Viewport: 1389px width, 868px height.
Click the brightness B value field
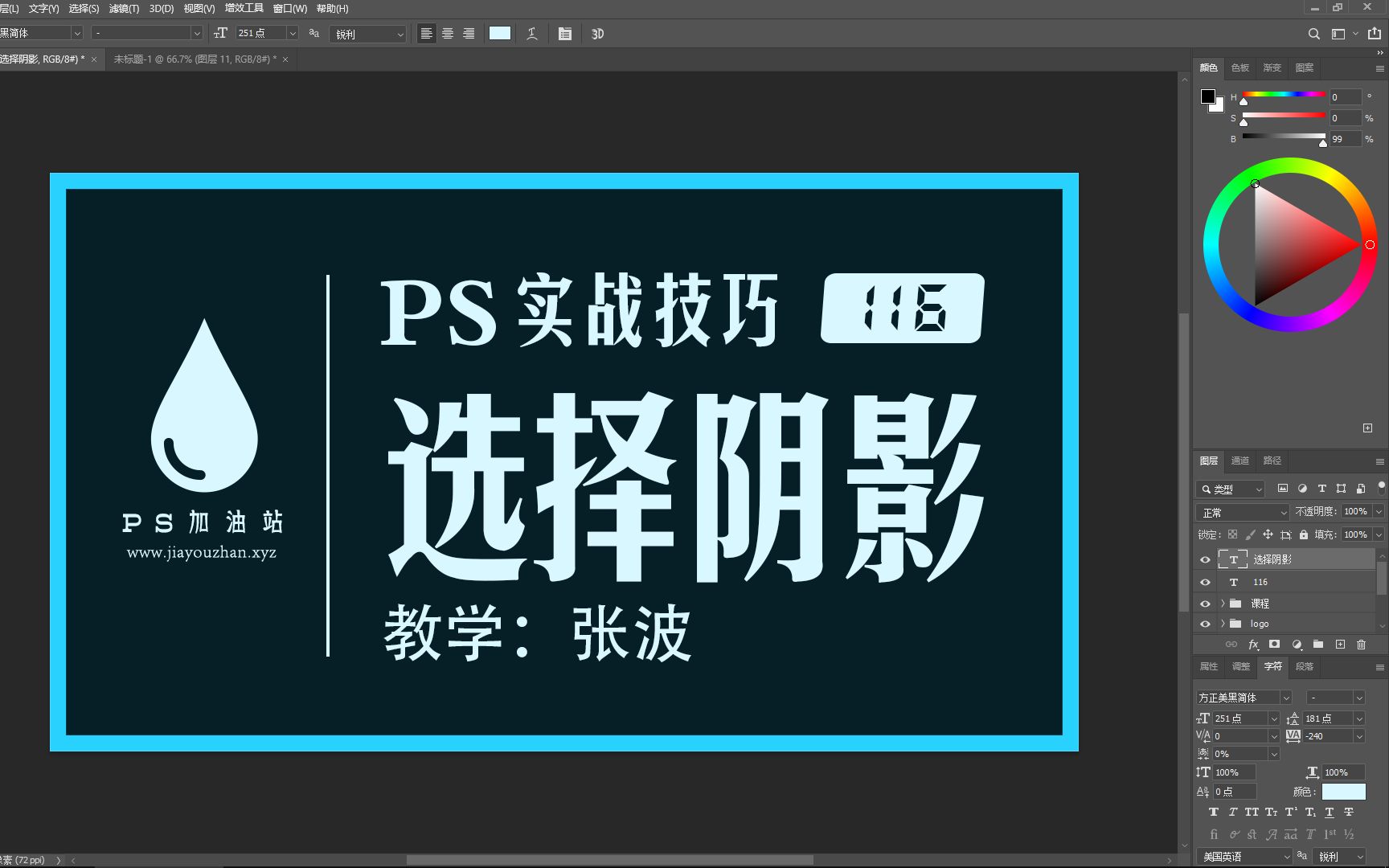1345,139
